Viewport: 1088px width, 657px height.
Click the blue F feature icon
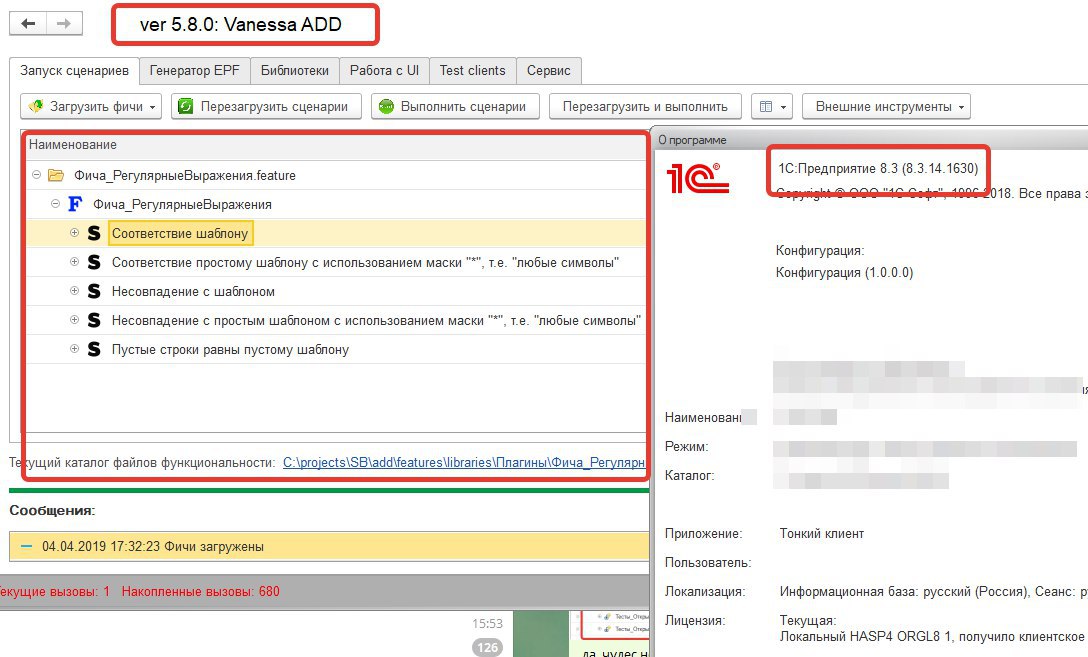[74, 204]
